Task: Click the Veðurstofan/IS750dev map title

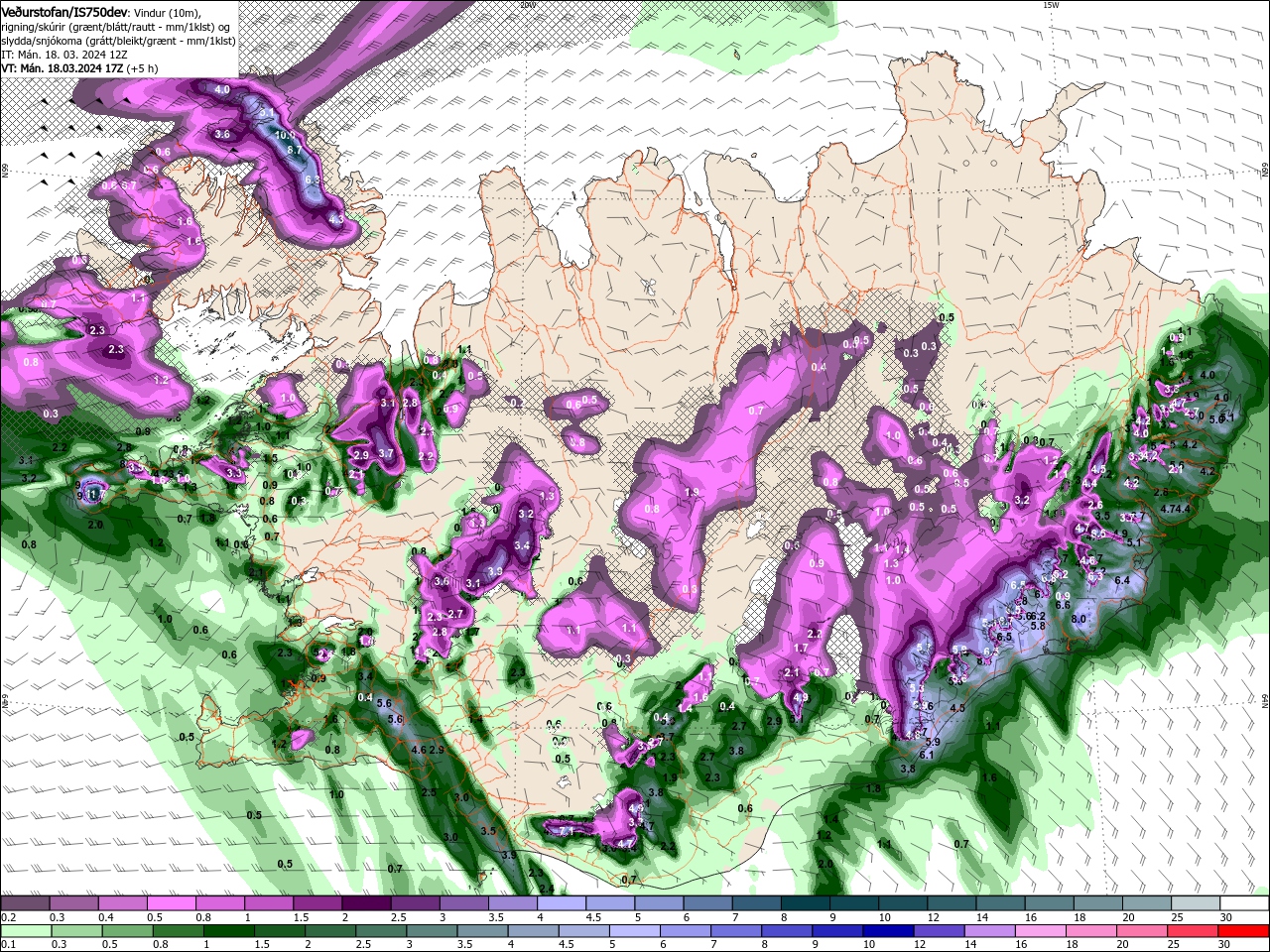Action: (x=64, y=12)
